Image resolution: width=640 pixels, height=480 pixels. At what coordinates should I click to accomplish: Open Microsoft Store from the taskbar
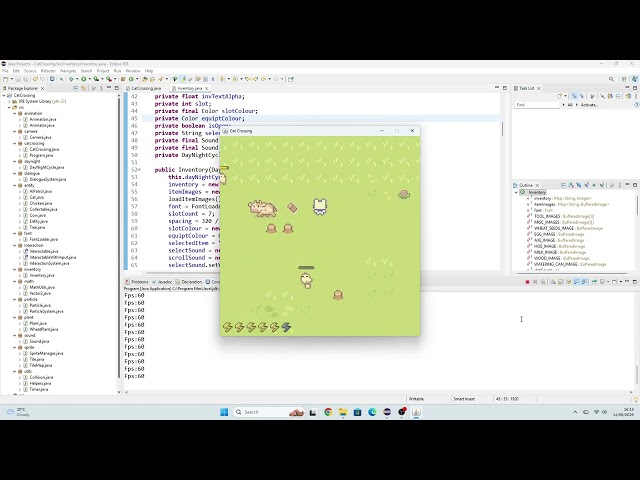[x=358, y=412]
